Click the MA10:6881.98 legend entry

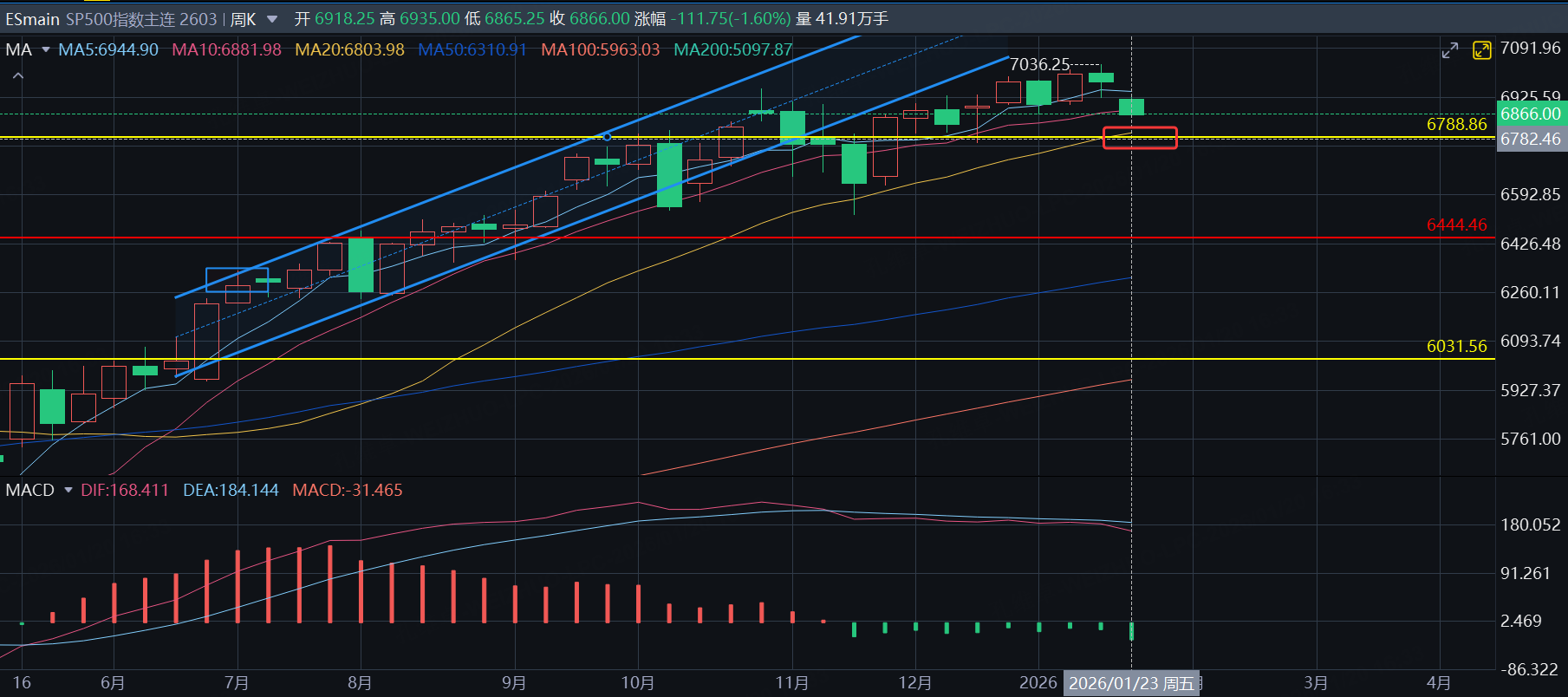[x=227, y=50]
